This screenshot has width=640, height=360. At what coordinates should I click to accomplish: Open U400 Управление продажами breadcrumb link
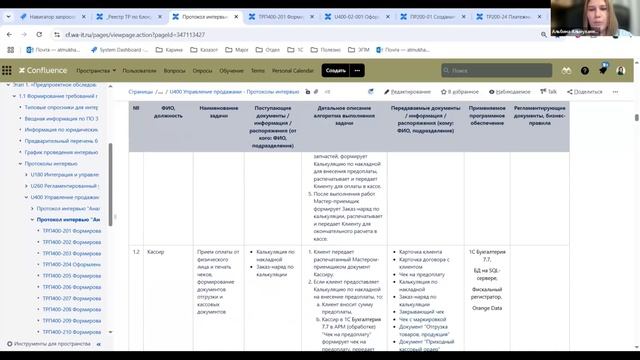[234, 92]
